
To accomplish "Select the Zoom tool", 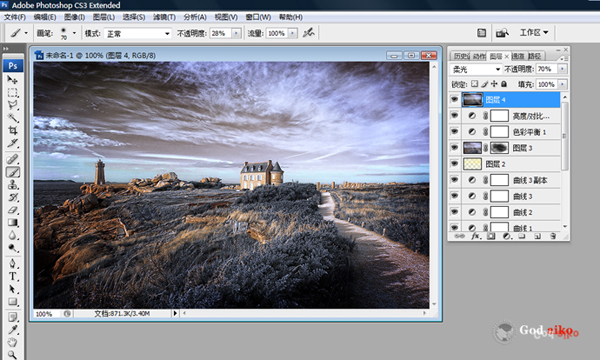I will click(13, 355).
